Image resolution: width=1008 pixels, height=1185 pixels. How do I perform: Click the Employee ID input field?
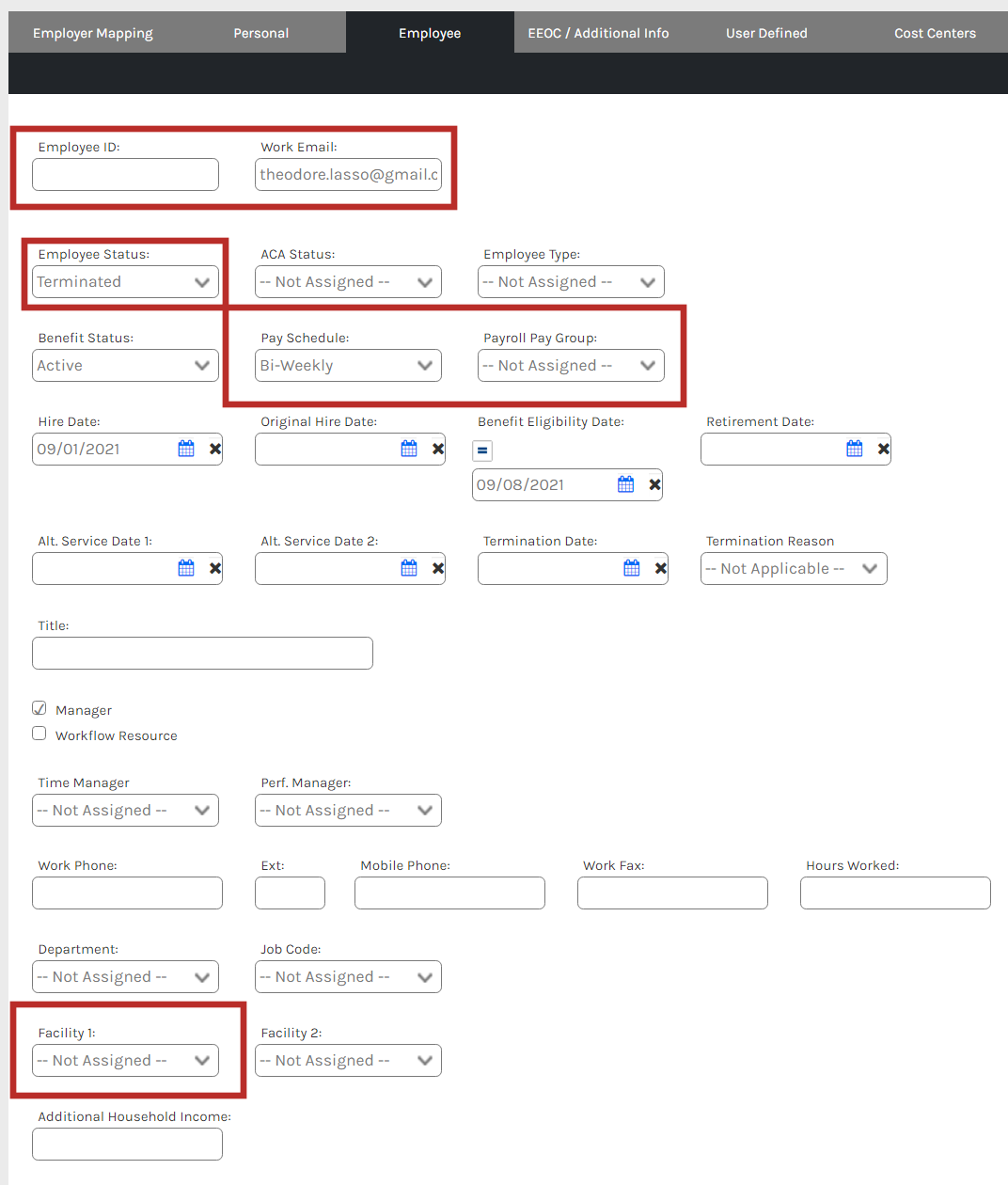125,175
